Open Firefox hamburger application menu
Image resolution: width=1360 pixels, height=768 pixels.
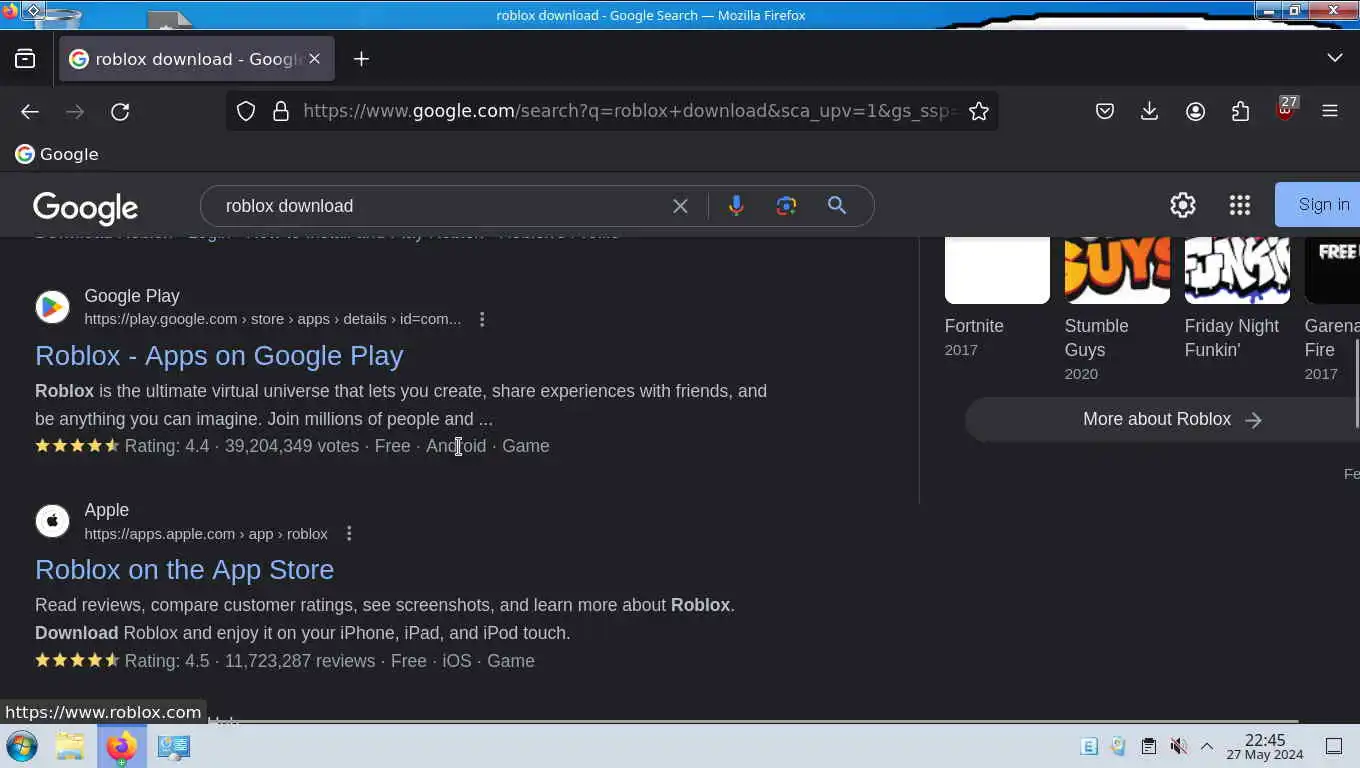click(x=1330, y=111)
